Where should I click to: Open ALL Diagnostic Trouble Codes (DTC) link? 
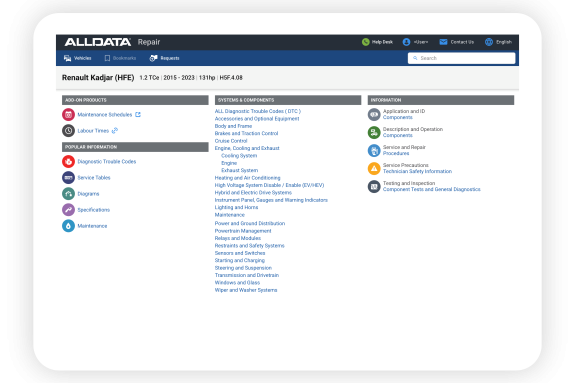point(258,111)
